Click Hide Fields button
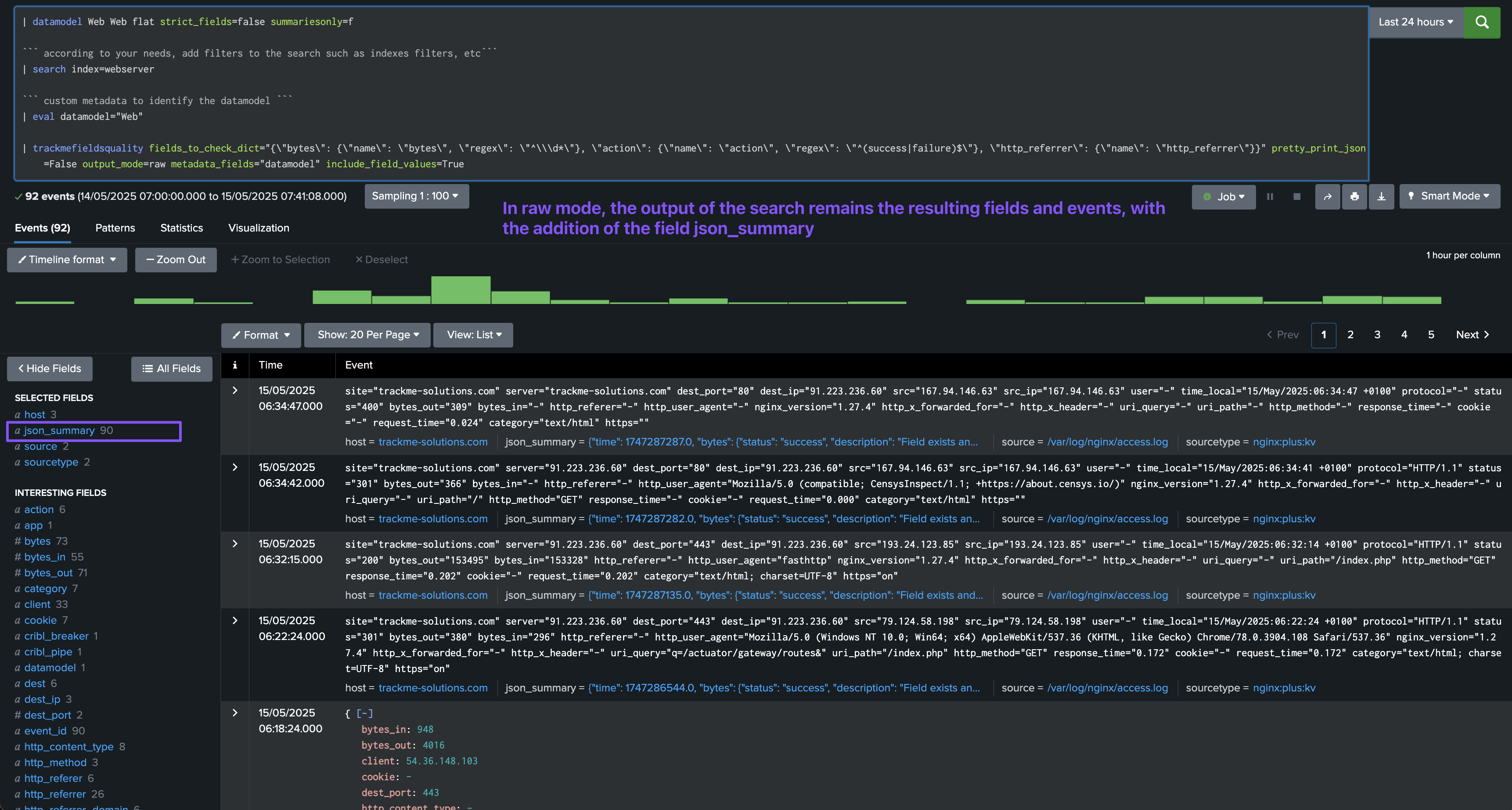1512x810 pixels. click(50, 369)
